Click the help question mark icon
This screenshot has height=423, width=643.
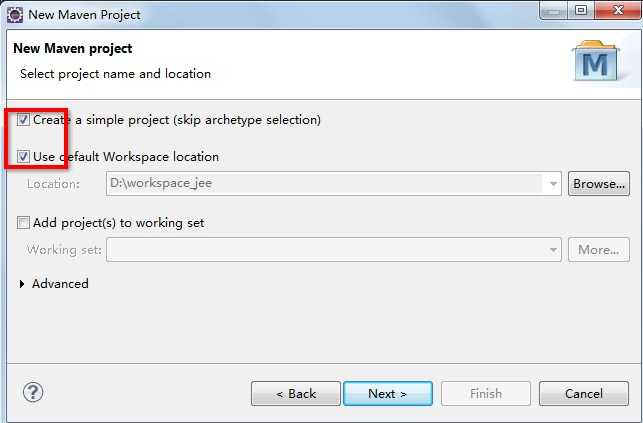click(33, 392)
